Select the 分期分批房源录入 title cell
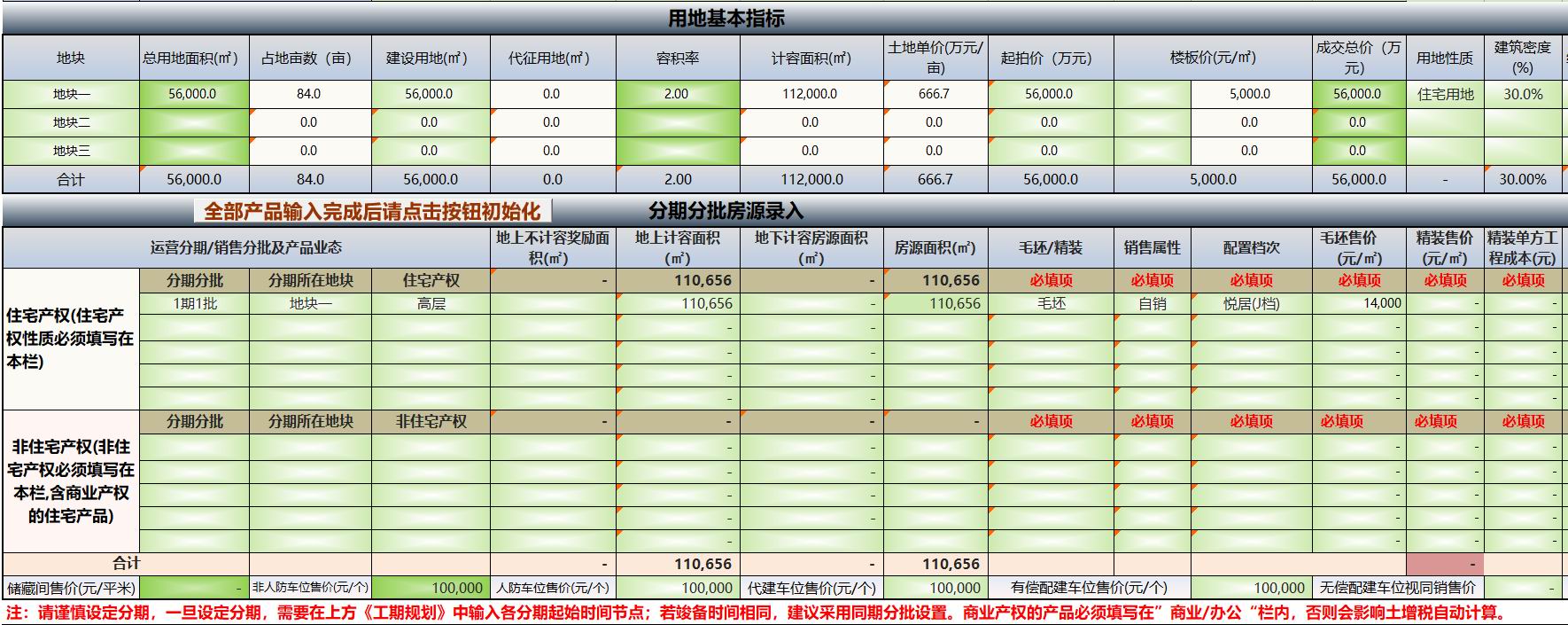 (726, 211)
